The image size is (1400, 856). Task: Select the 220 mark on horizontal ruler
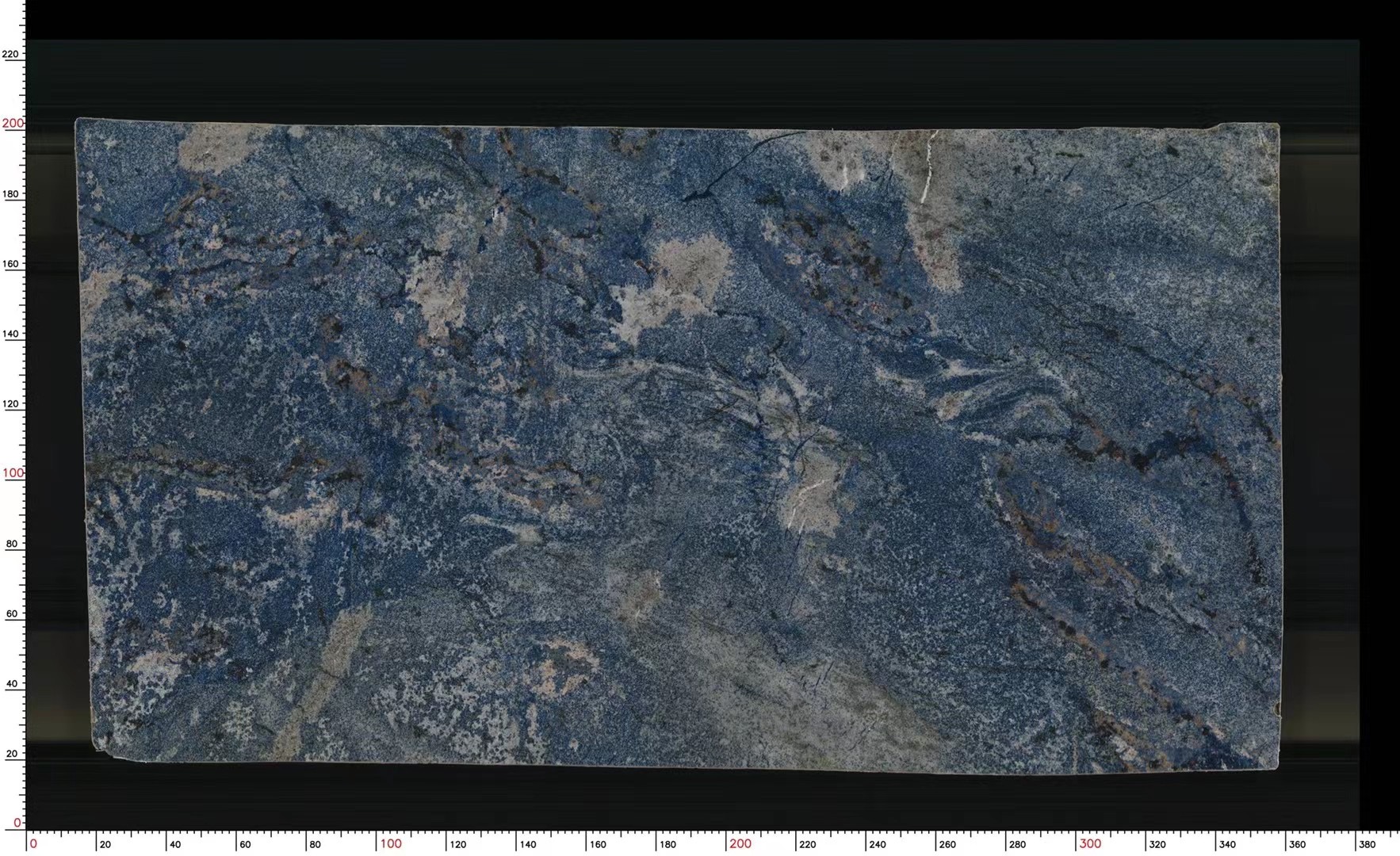point(807,845)
